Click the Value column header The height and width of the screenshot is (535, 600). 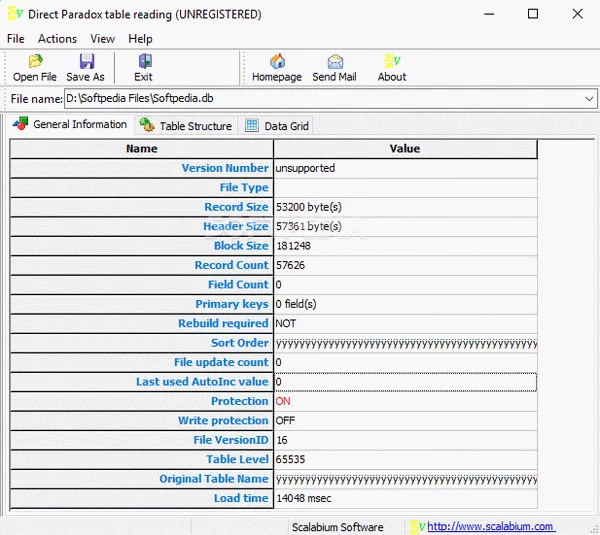(404, 149)
